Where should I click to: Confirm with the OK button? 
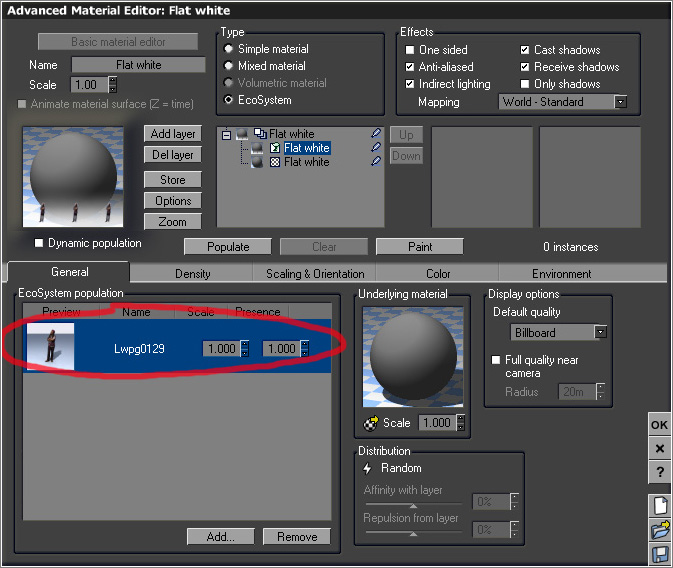point(660,425)
